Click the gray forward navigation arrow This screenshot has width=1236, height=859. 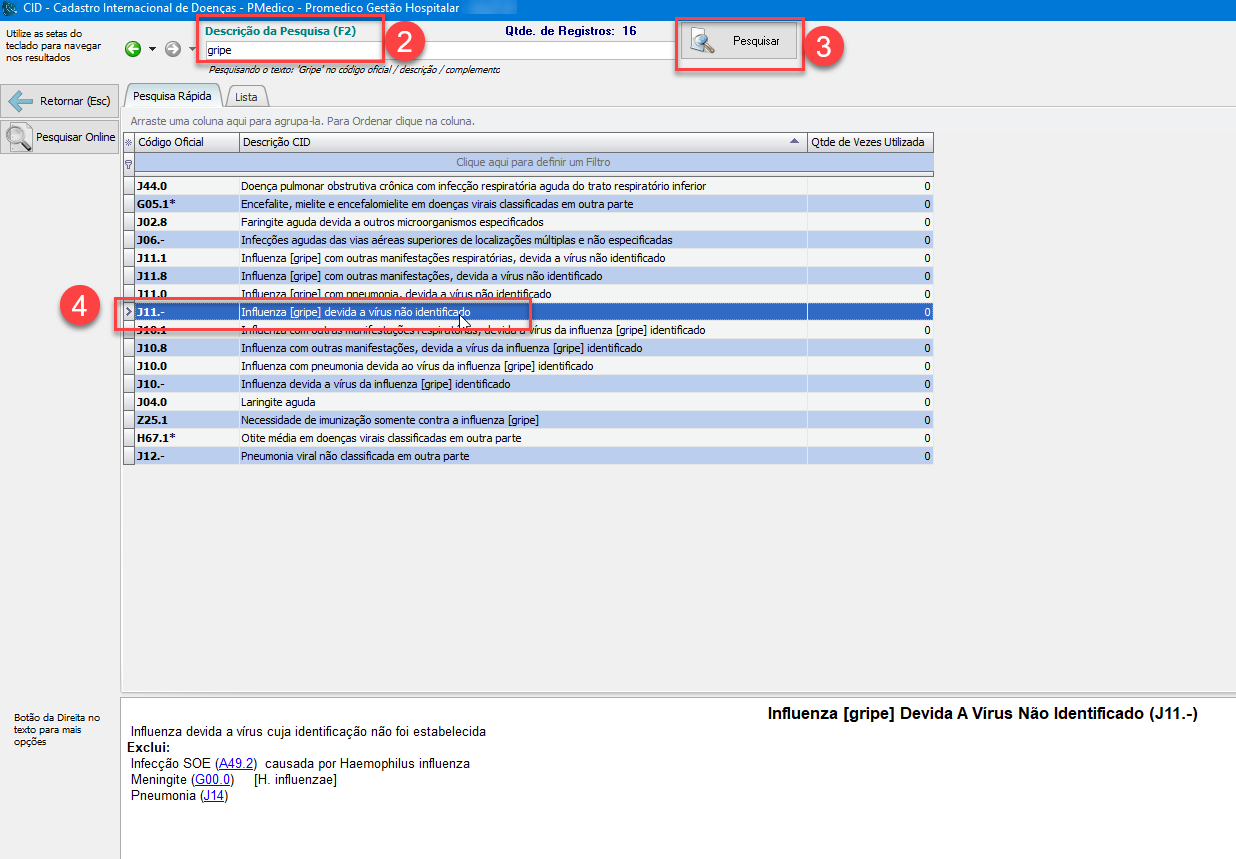(172, 49)
